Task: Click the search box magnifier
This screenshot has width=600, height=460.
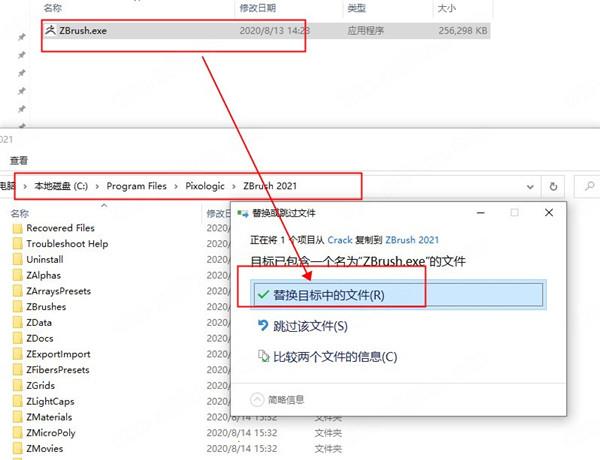Action: [589, 186]
